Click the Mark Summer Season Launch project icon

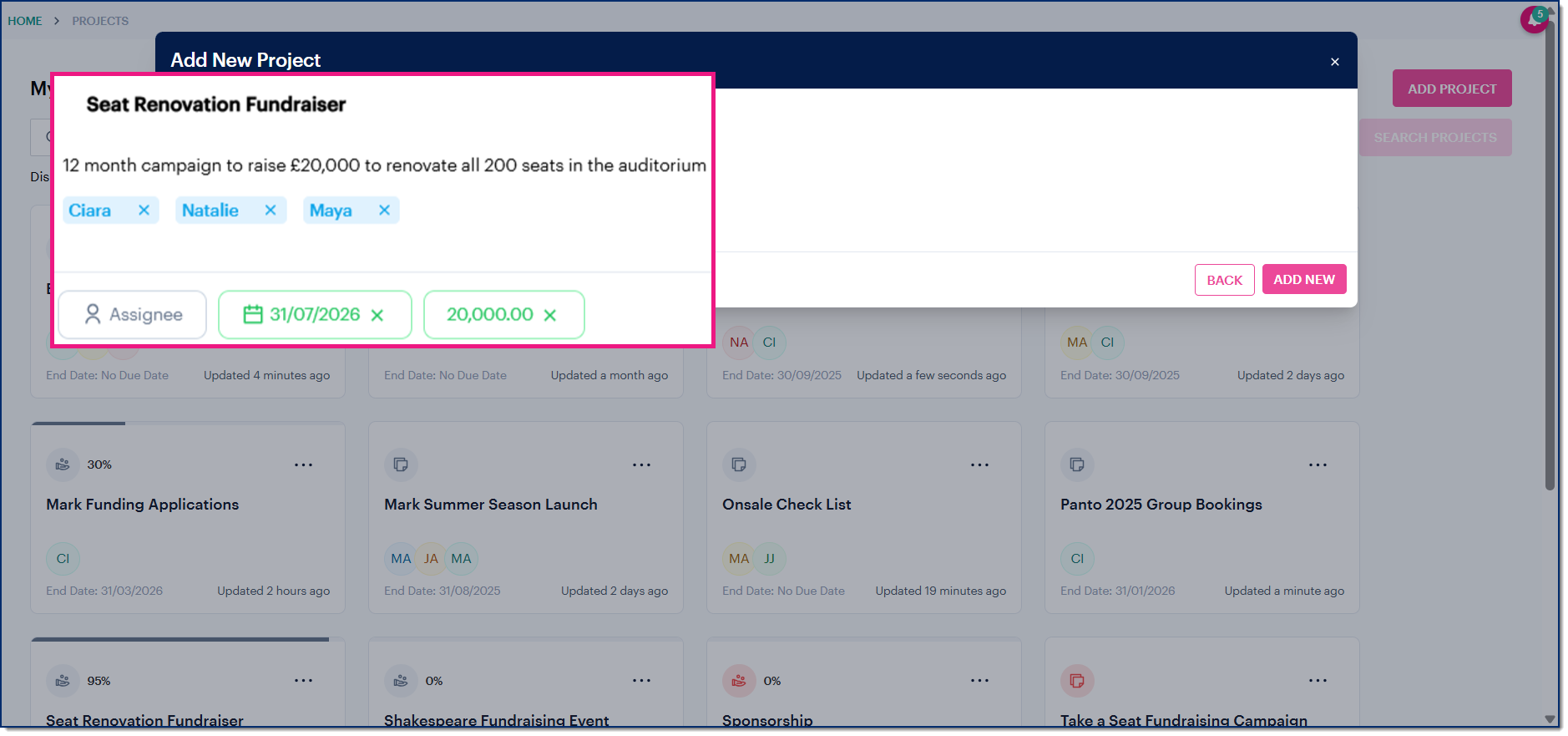401,464
